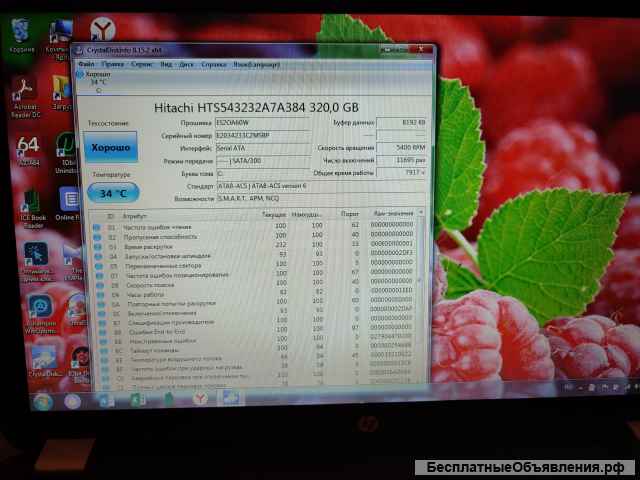
Task: Select attribute row 05 Переназначенные сектора
Action: coord(255,264)
